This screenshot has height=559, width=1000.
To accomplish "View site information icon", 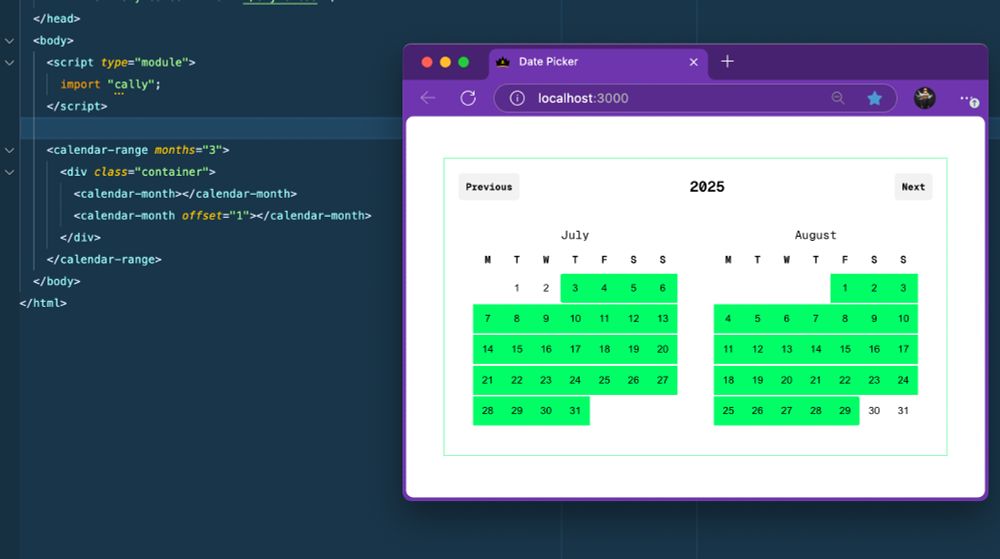I will point(517,98).
